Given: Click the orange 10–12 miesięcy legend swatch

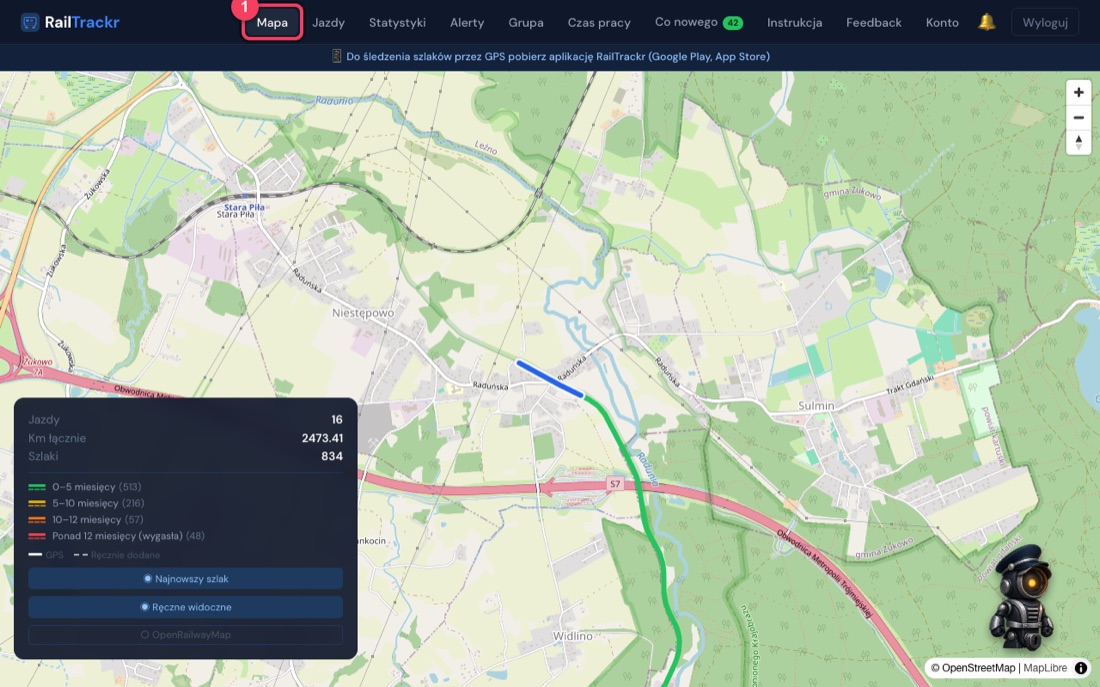Looking at the screenshot, I should (36, 519).
